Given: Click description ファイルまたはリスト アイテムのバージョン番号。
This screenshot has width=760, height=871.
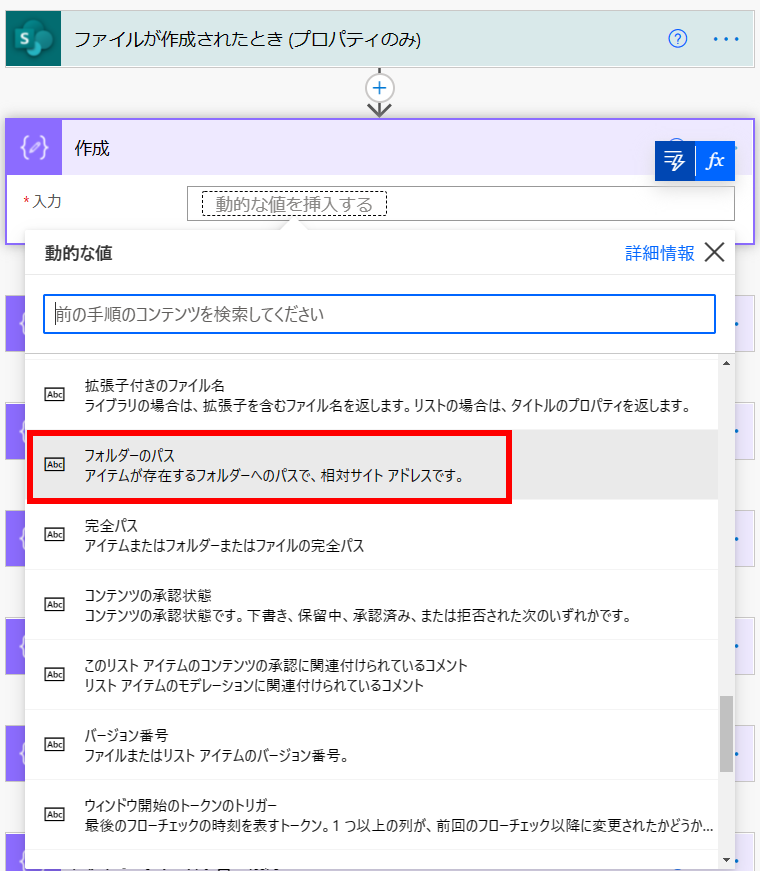Looking at the screenshot, I should coord(216,755).
